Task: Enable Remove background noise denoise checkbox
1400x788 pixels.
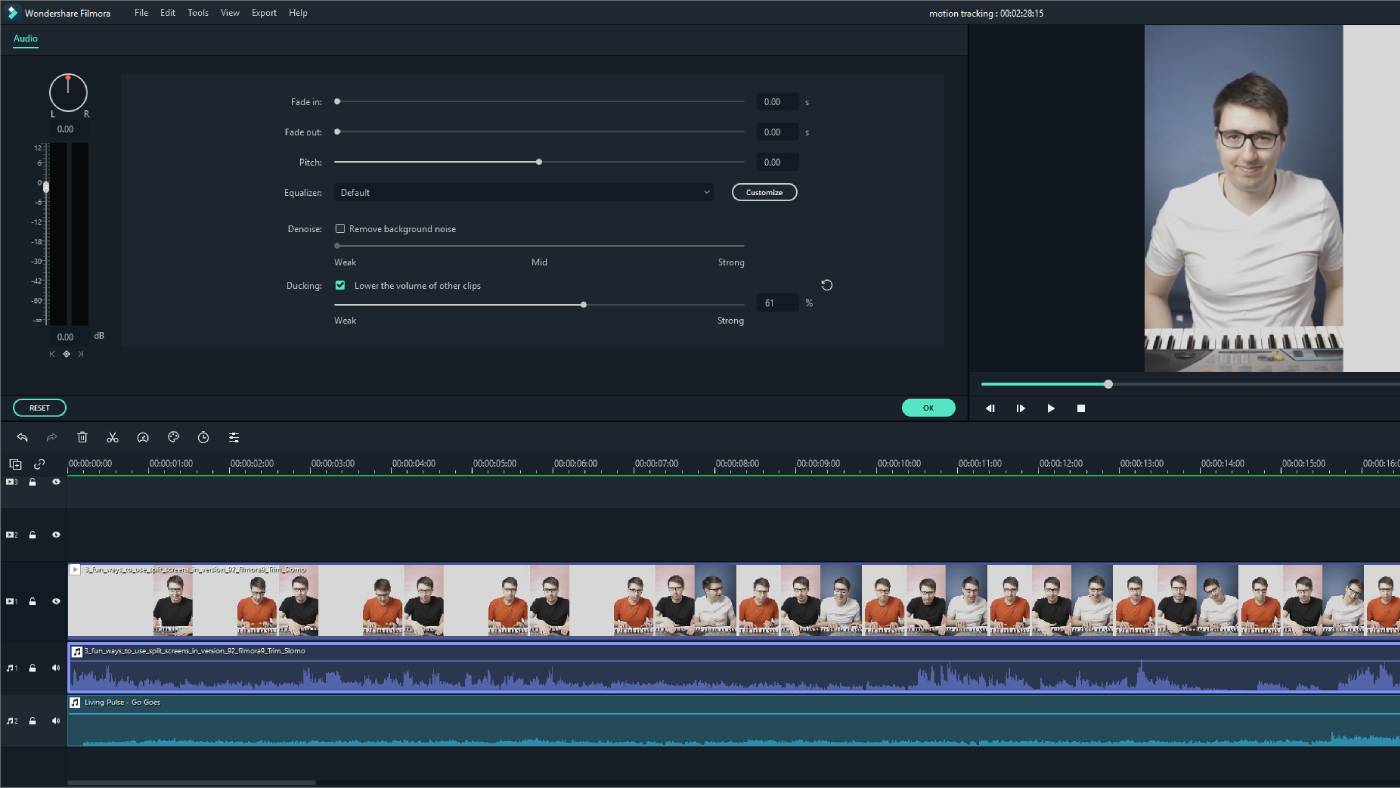Action: (x=340, y=228)
